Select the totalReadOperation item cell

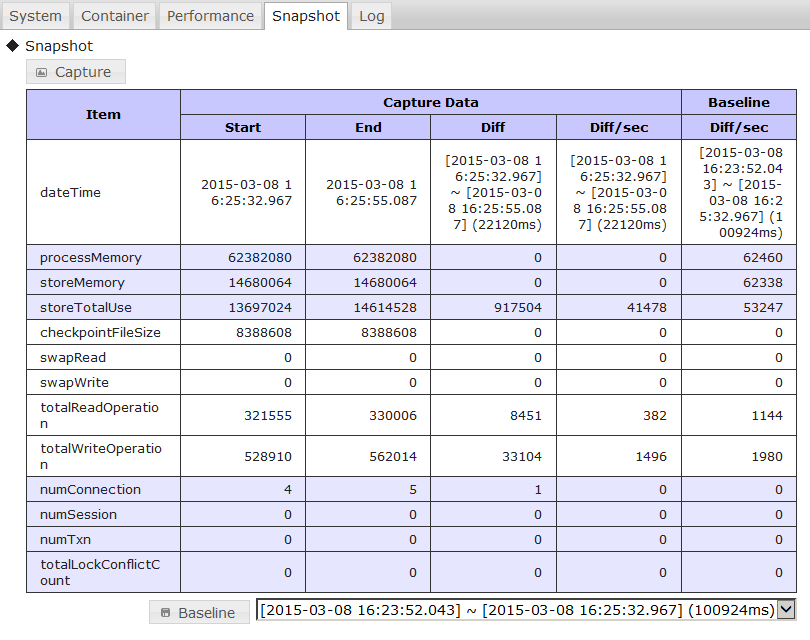99,415
